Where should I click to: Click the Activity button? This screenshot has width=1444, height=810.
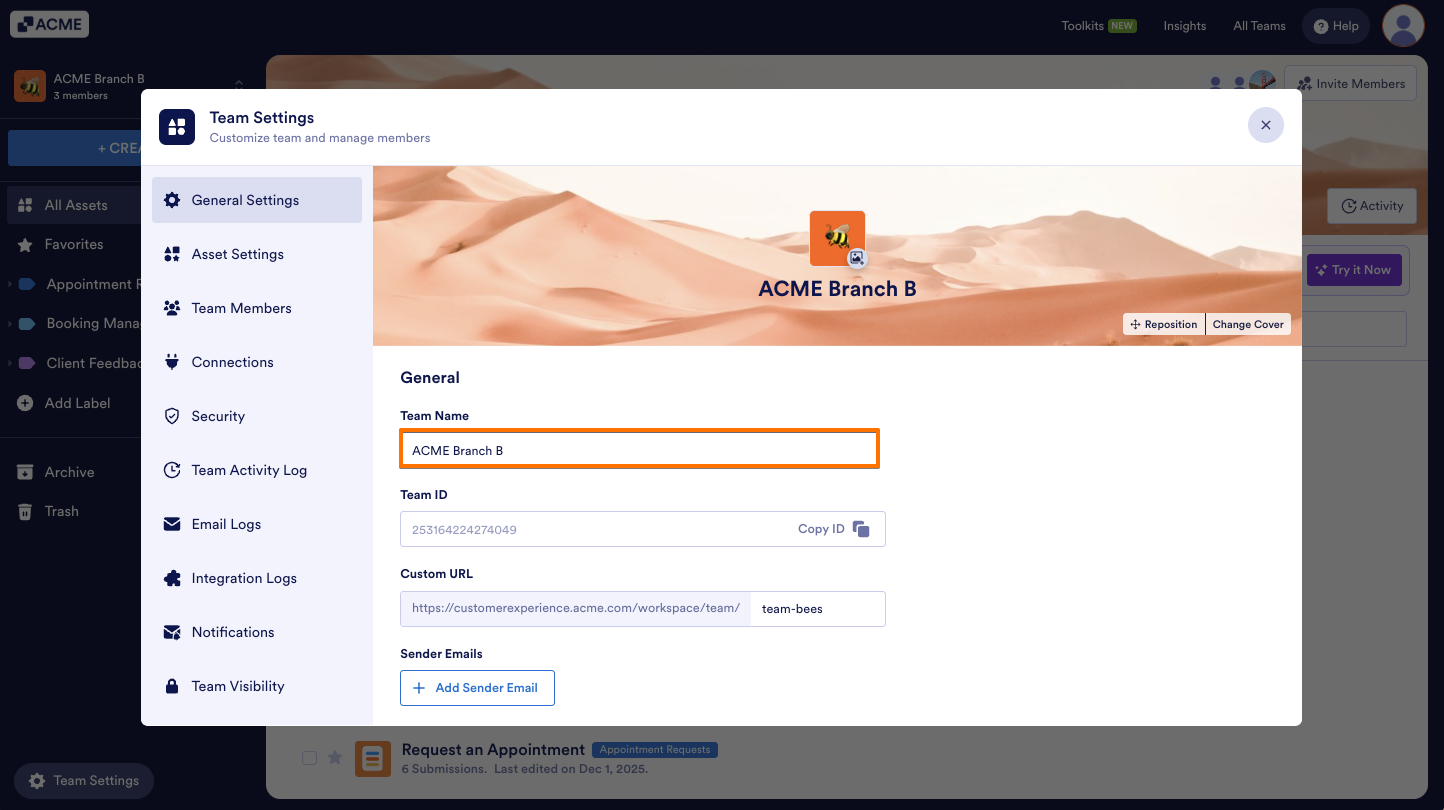(1372, 206)
